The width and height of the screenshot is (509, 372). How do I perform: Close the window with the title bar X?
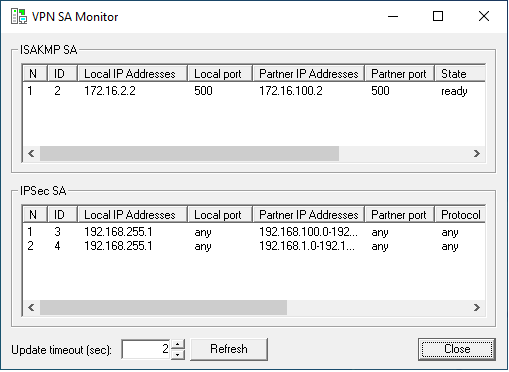click(x=484, y=16)
